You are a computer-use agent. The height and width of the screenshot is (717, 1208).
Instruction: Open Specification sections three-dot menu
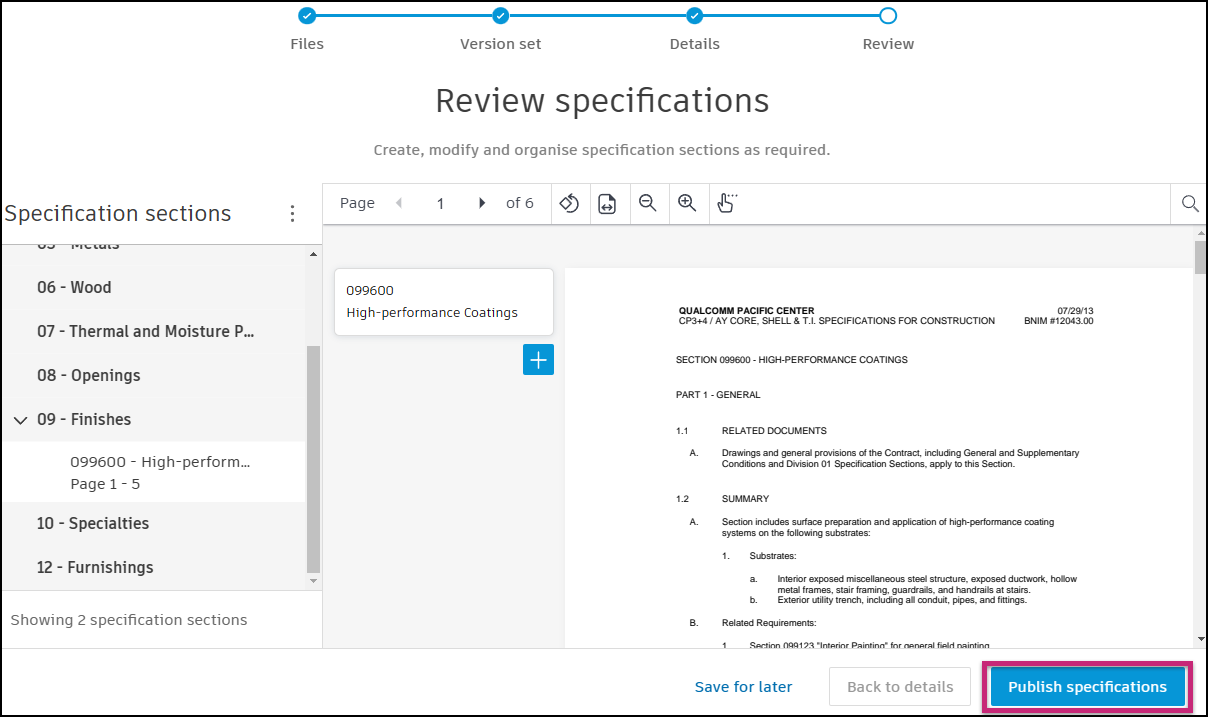click(292, 214)
